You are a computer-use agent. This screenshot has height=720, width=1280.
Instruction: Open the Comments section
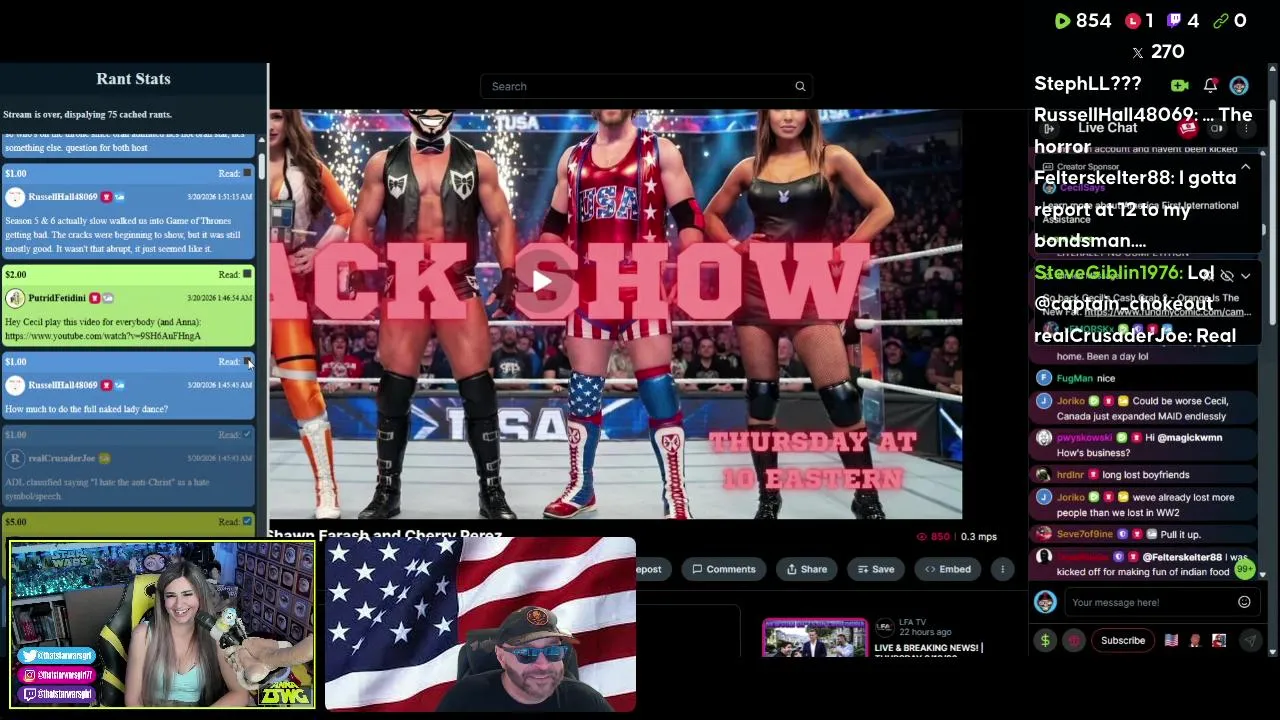724,569
